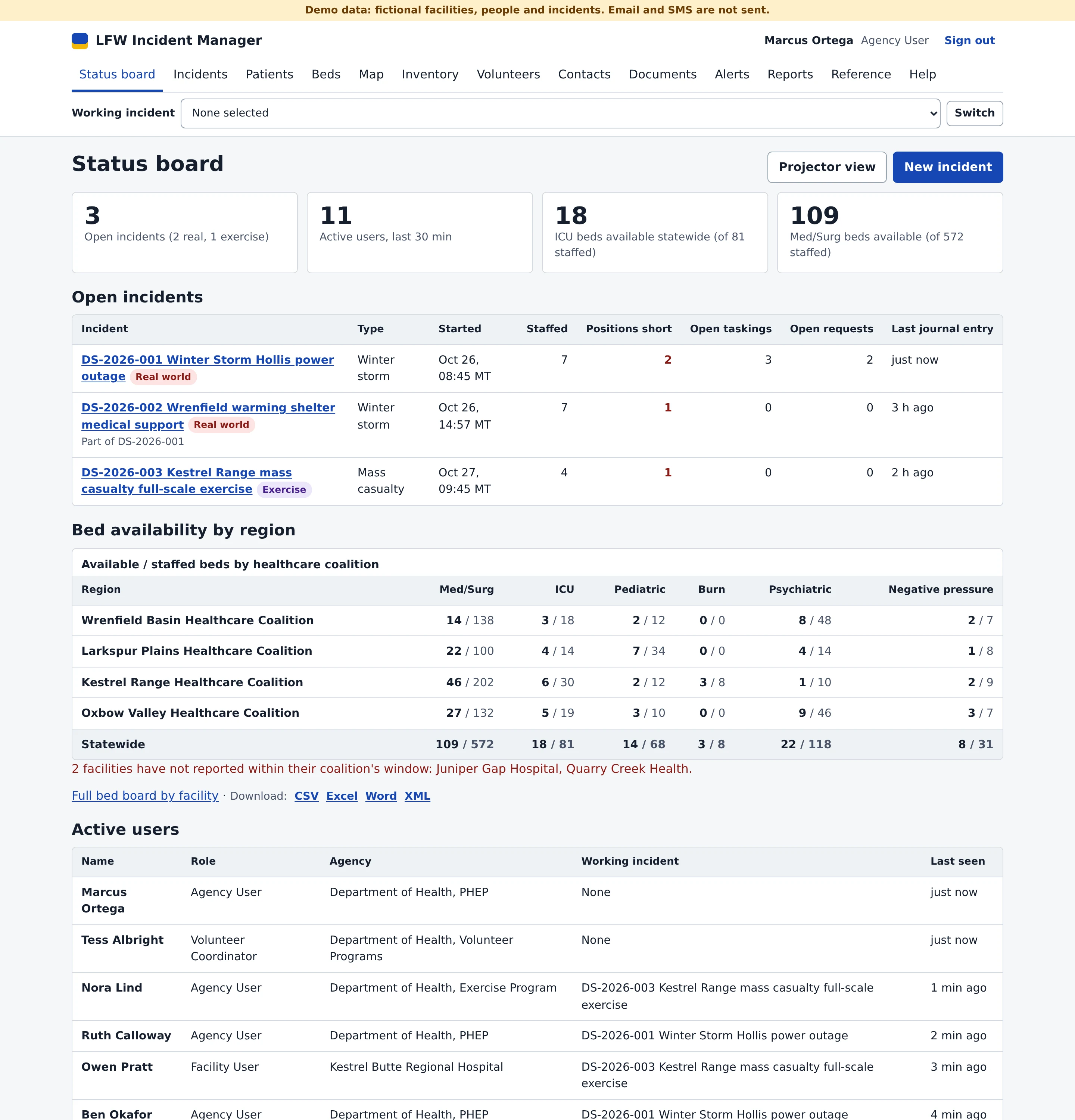Switch to the Beds tab
This screenshot has height=1120, width=1075.
(326, 74)
